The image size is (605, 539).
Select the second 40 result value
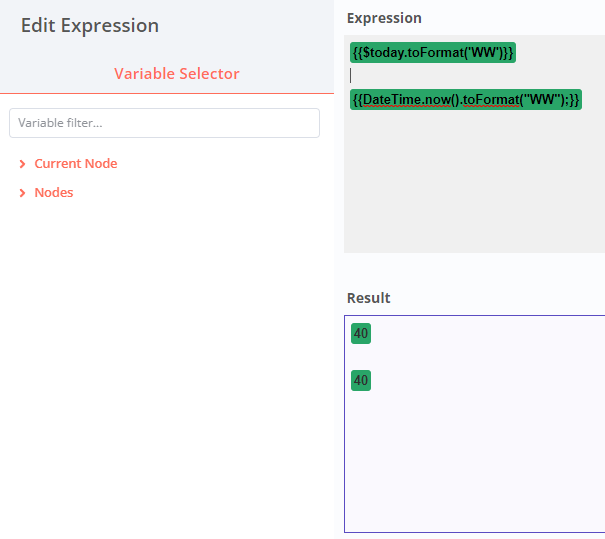click(x=361, y=380)
